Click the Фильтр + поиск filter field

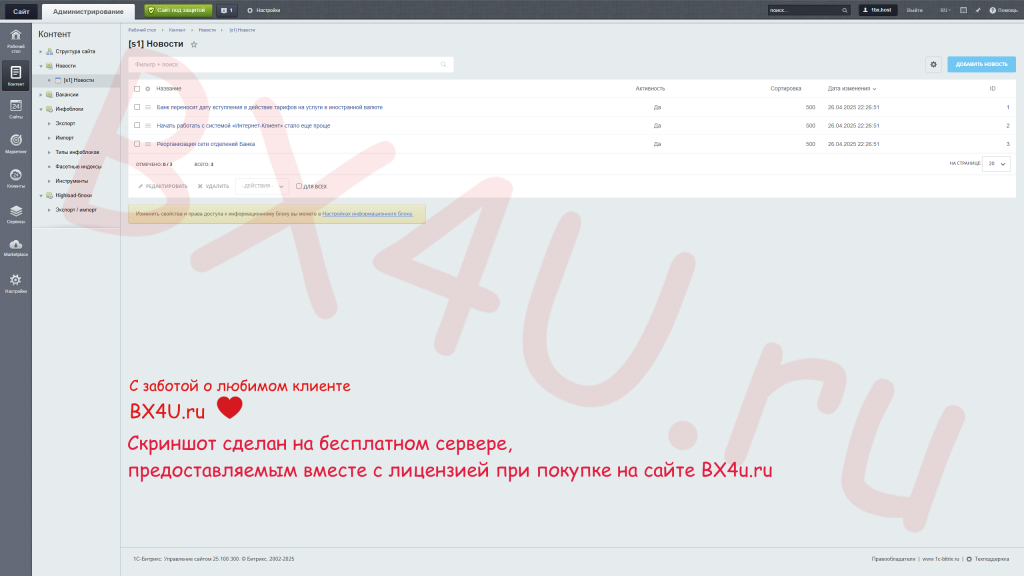point(291,65)
